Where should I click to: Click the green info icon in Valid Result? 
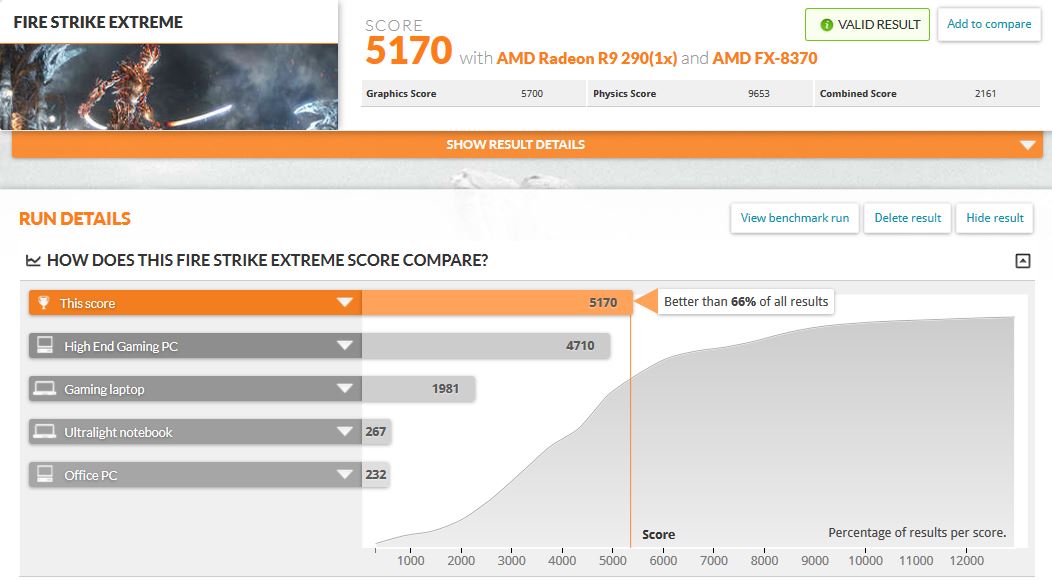pyautogui.click(x=827, y=25)
